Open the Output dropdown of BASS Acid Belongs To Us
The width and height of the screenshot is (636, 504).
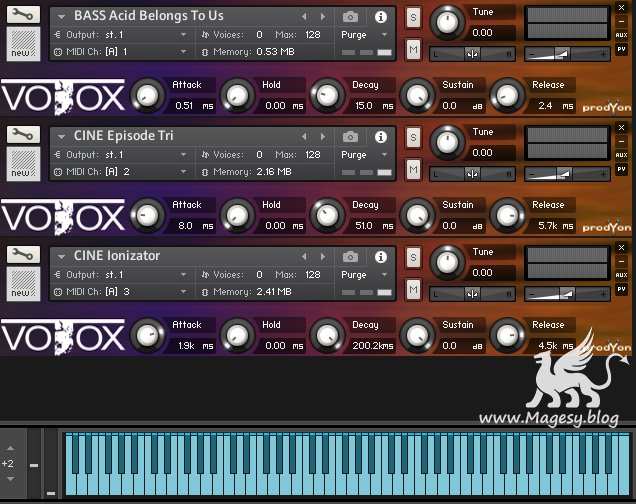point(183,35)
